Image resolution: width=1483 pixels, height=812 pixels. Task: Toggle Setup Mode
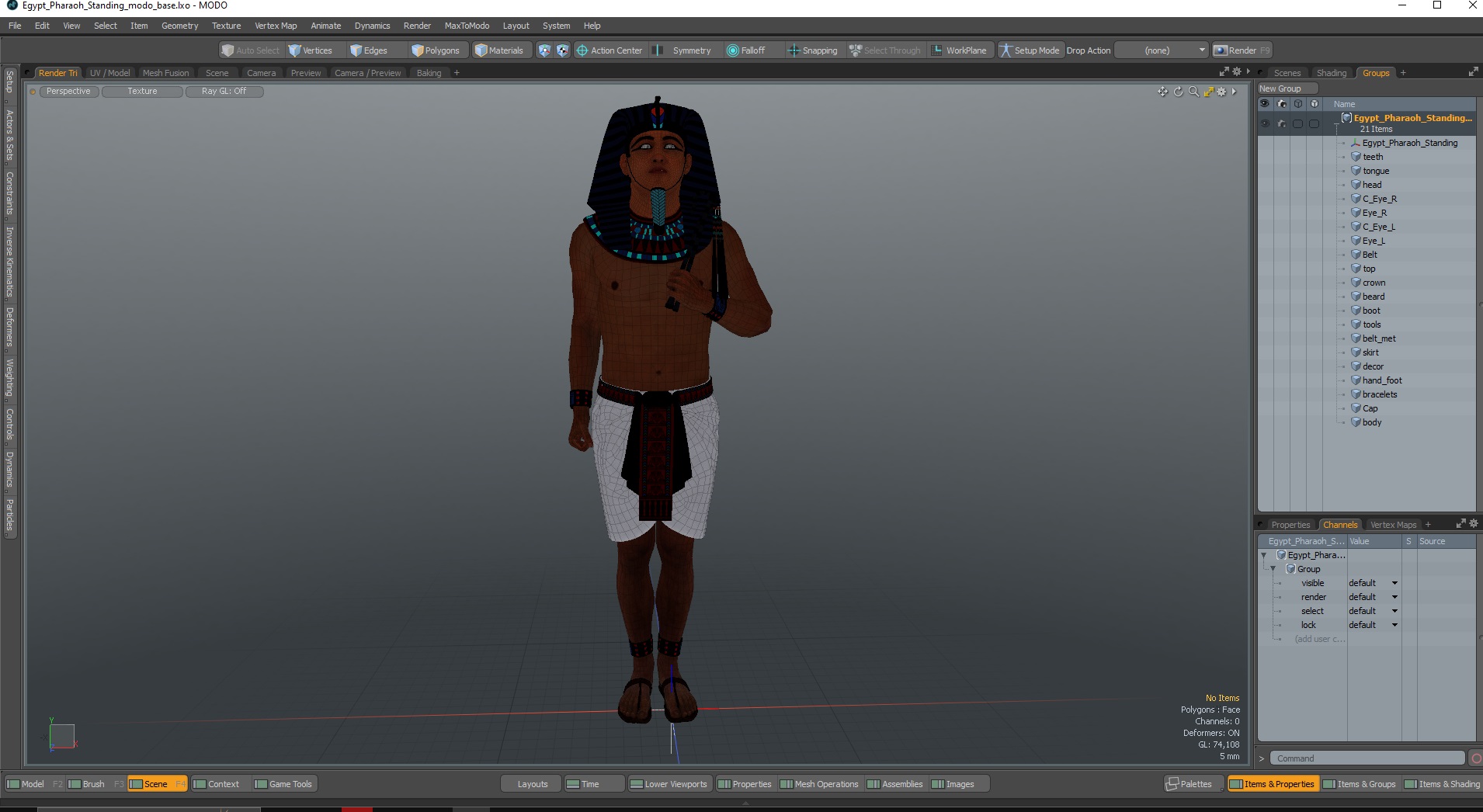(1030, 50)
